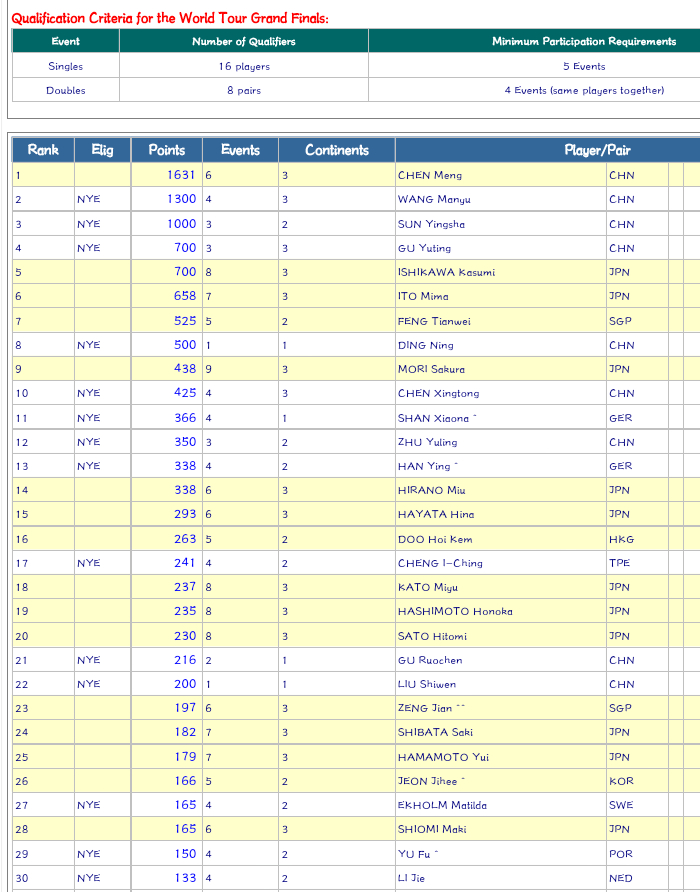Image resolution: width=700 pixels, height=892 pixels.
Task: Select player name LIU Shiwen
Action: (427, 684)
